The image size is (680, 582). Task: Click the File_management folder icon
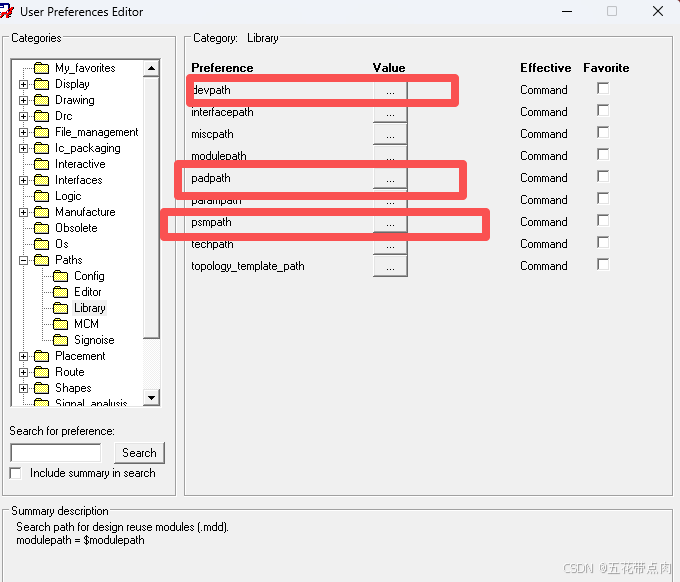pos(42,132)
